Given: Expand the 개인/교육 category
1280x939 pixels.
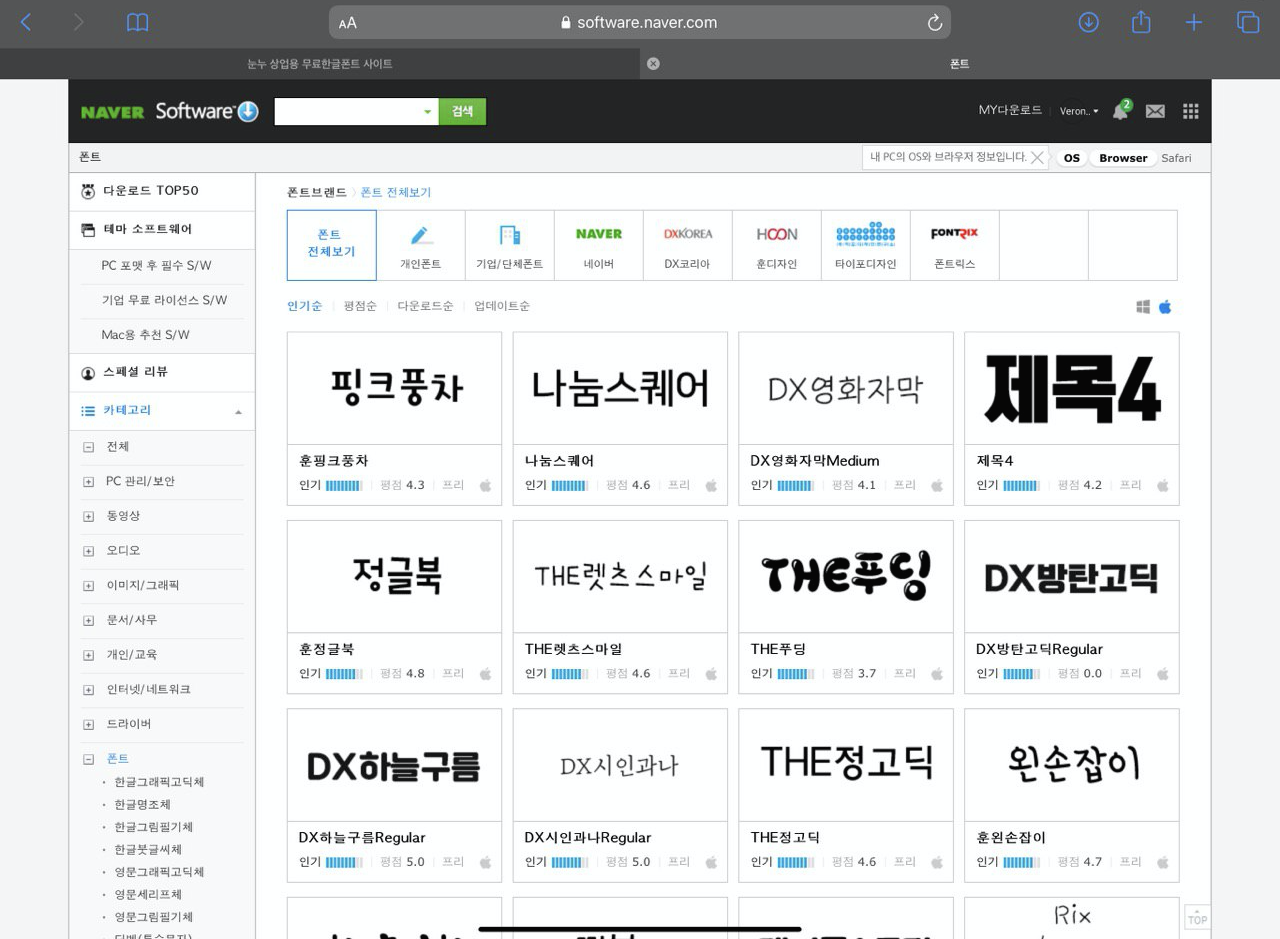Looking at the screenshot, I should (89, 655).
